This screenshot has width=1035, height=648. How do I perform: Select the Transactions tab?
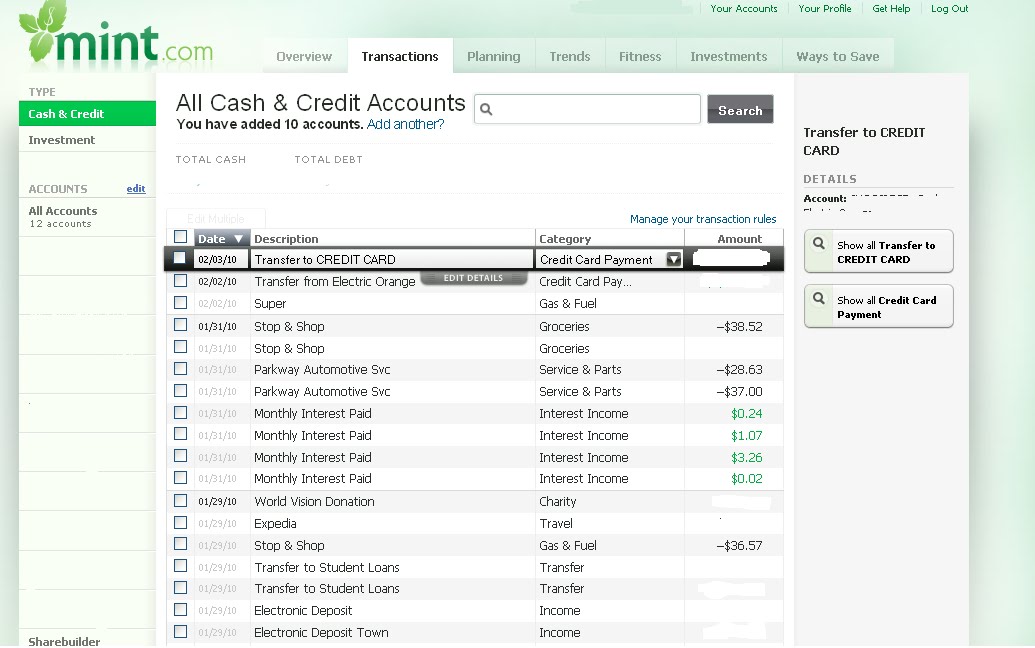(400, 56)
